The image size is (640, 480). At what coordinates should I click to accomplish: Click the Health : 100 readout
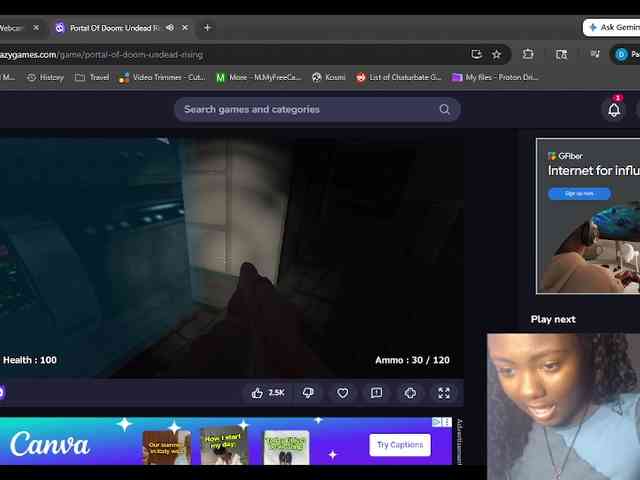30,360
